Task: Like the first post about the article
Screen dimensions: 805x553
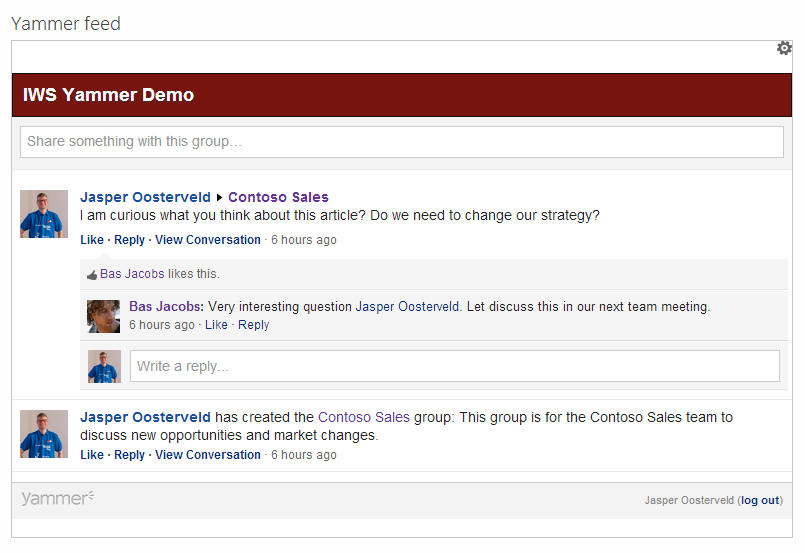Action: [x=92, y=240]
